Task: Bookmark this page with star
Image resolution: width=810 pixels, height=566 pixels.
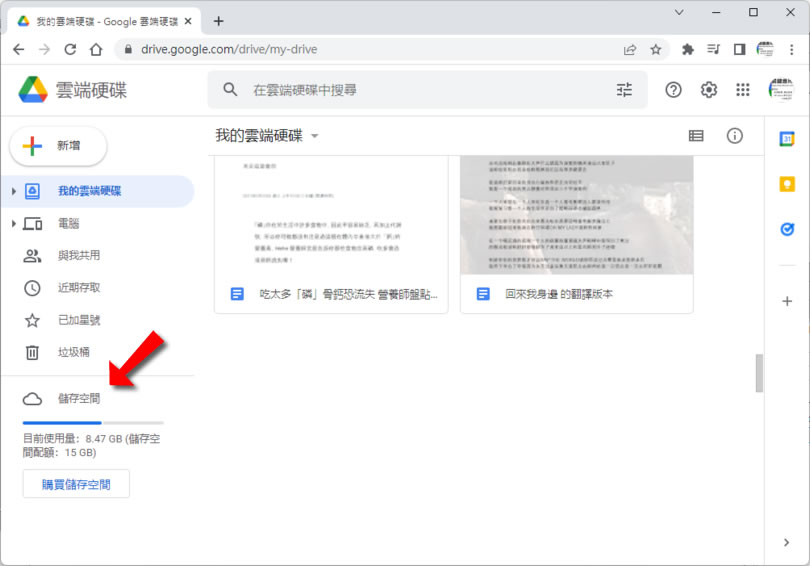Action: (656, 50)
